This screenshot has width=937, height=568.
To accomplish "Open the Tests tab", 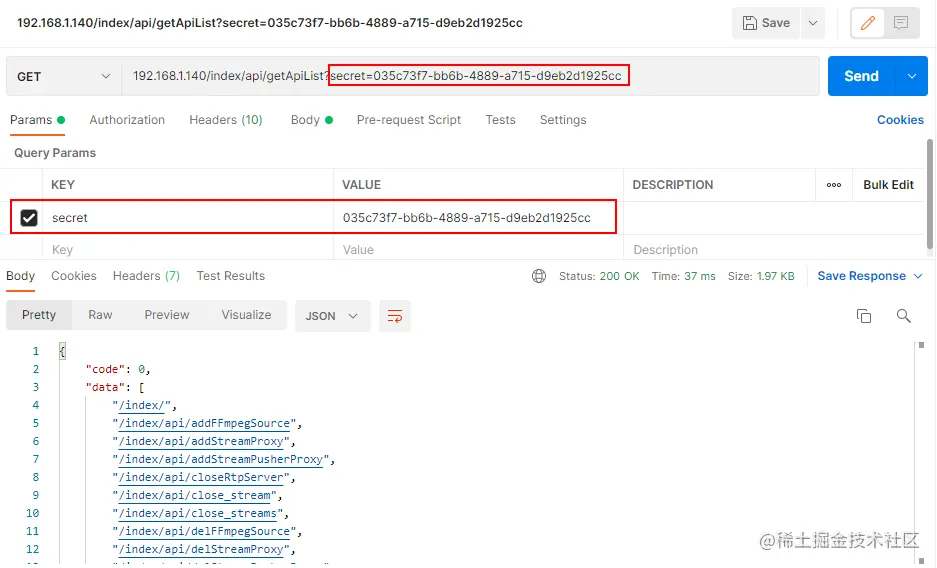I will point(500,120).
